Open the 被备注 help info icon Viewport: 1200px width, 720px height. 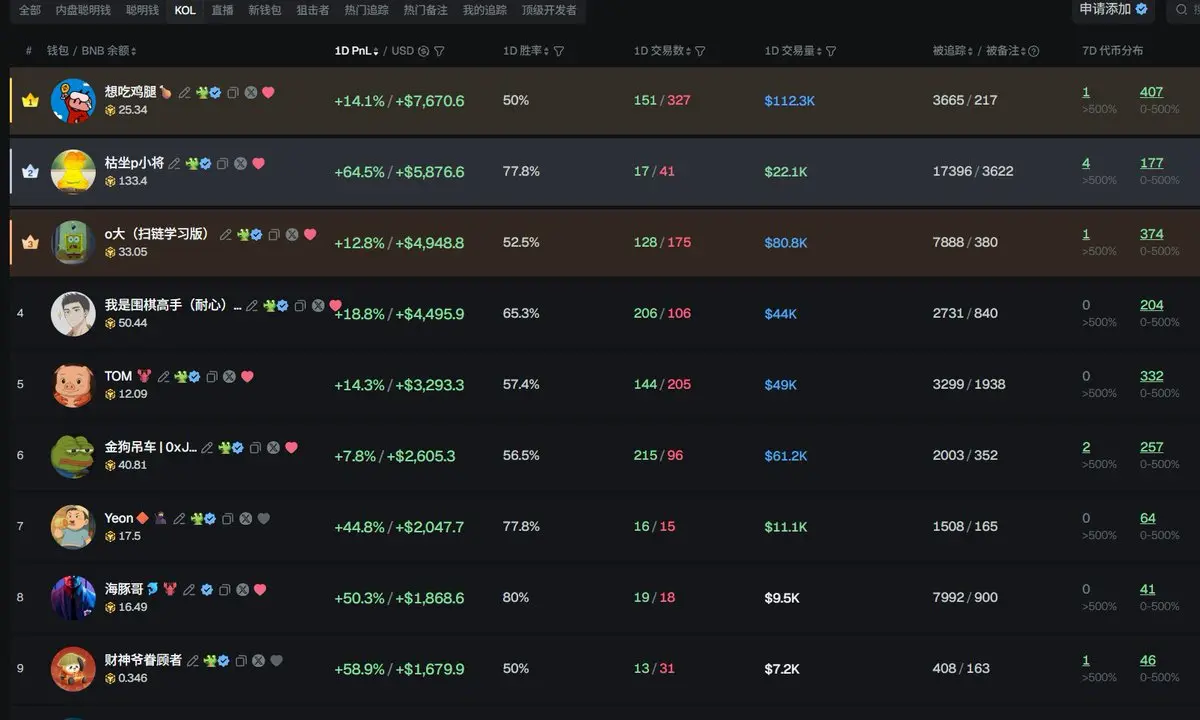1034,51
